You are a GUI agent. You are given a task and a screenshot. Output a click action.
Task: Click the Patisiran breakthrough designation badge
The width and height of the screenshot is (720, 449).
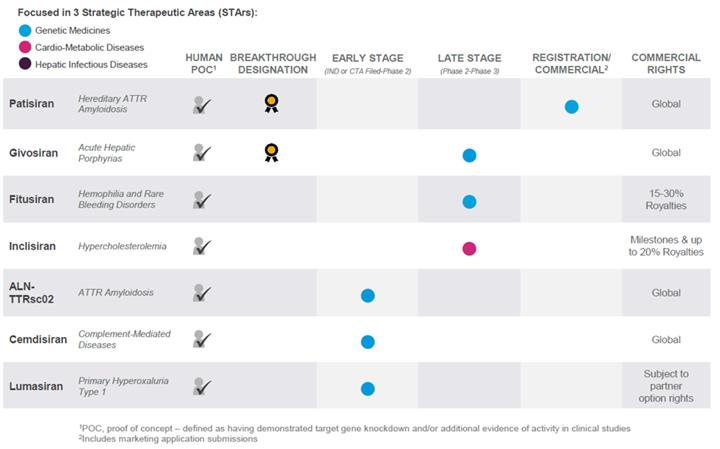(270, 104)
